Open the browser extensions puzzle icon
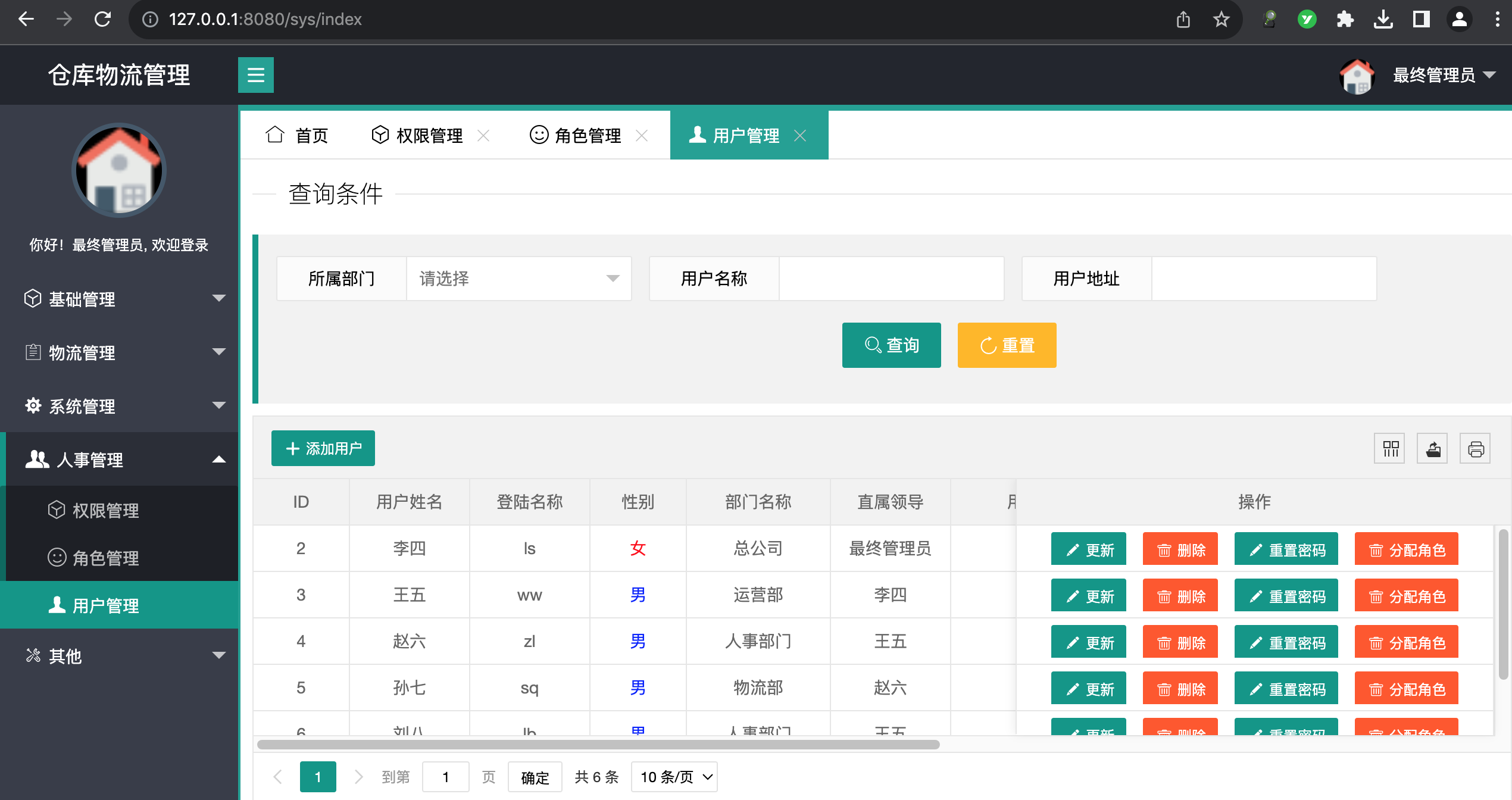The width and height of the screenshot is (1512, 800). tap(1345, 19)
